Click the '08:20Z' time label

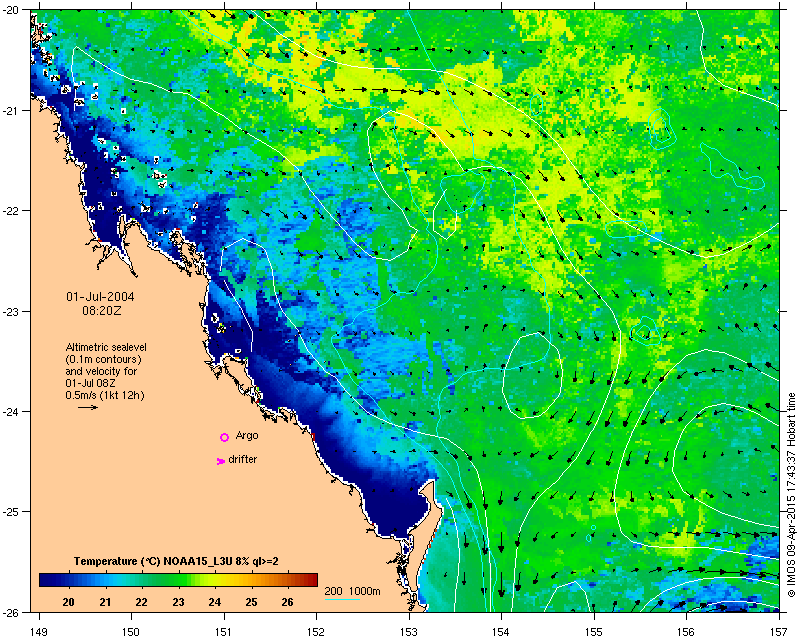coord(102,310)
